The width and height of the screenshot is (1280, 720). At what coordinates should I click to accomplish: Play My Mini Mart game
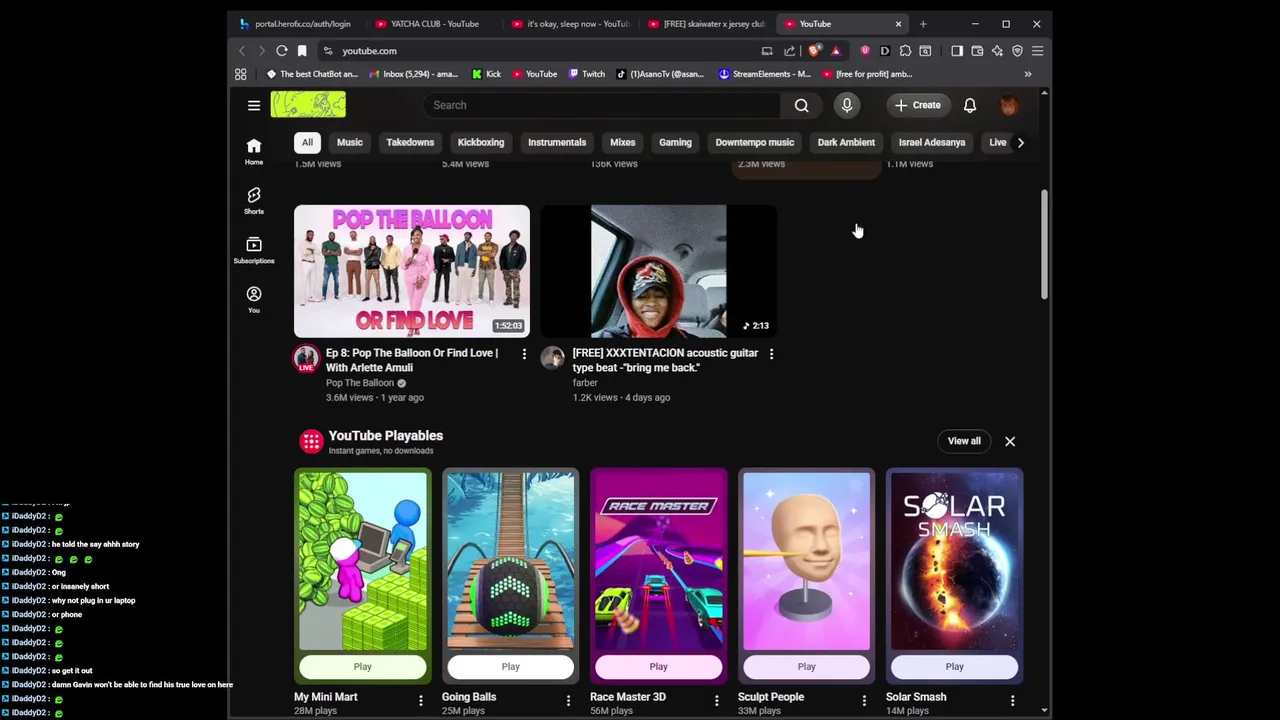[x=362, y=667]
